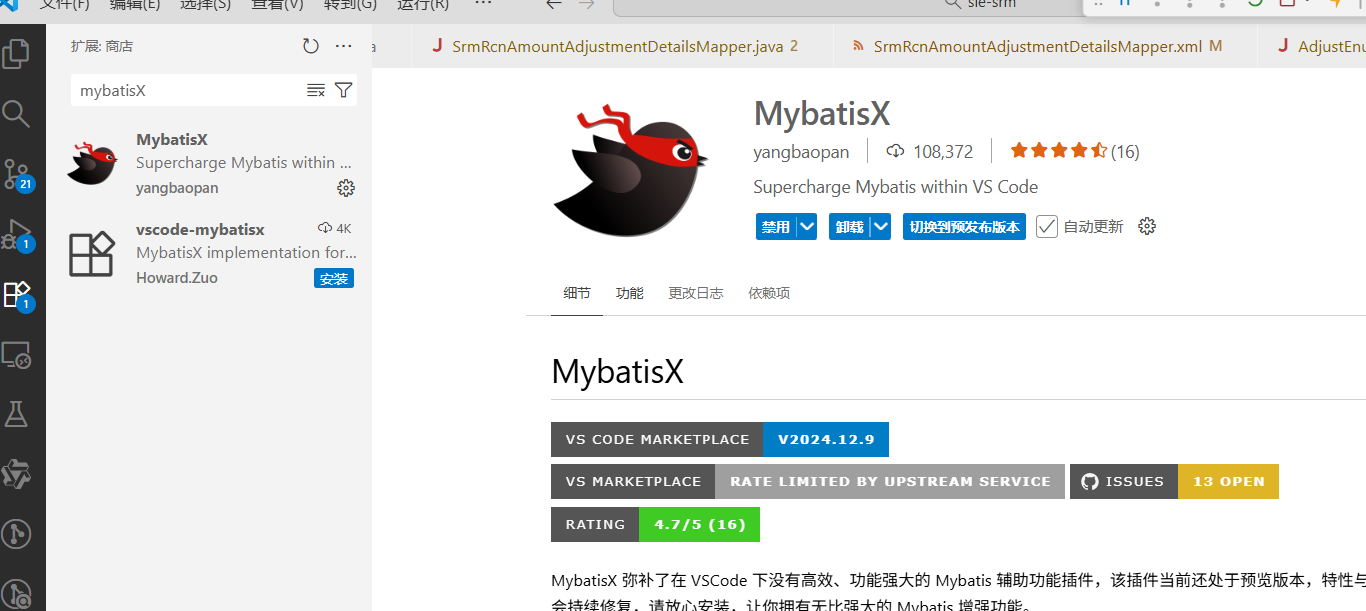Open the Remote Explorer view
The height and width of the screenshot is (611, 1366).
pos(17,354)
